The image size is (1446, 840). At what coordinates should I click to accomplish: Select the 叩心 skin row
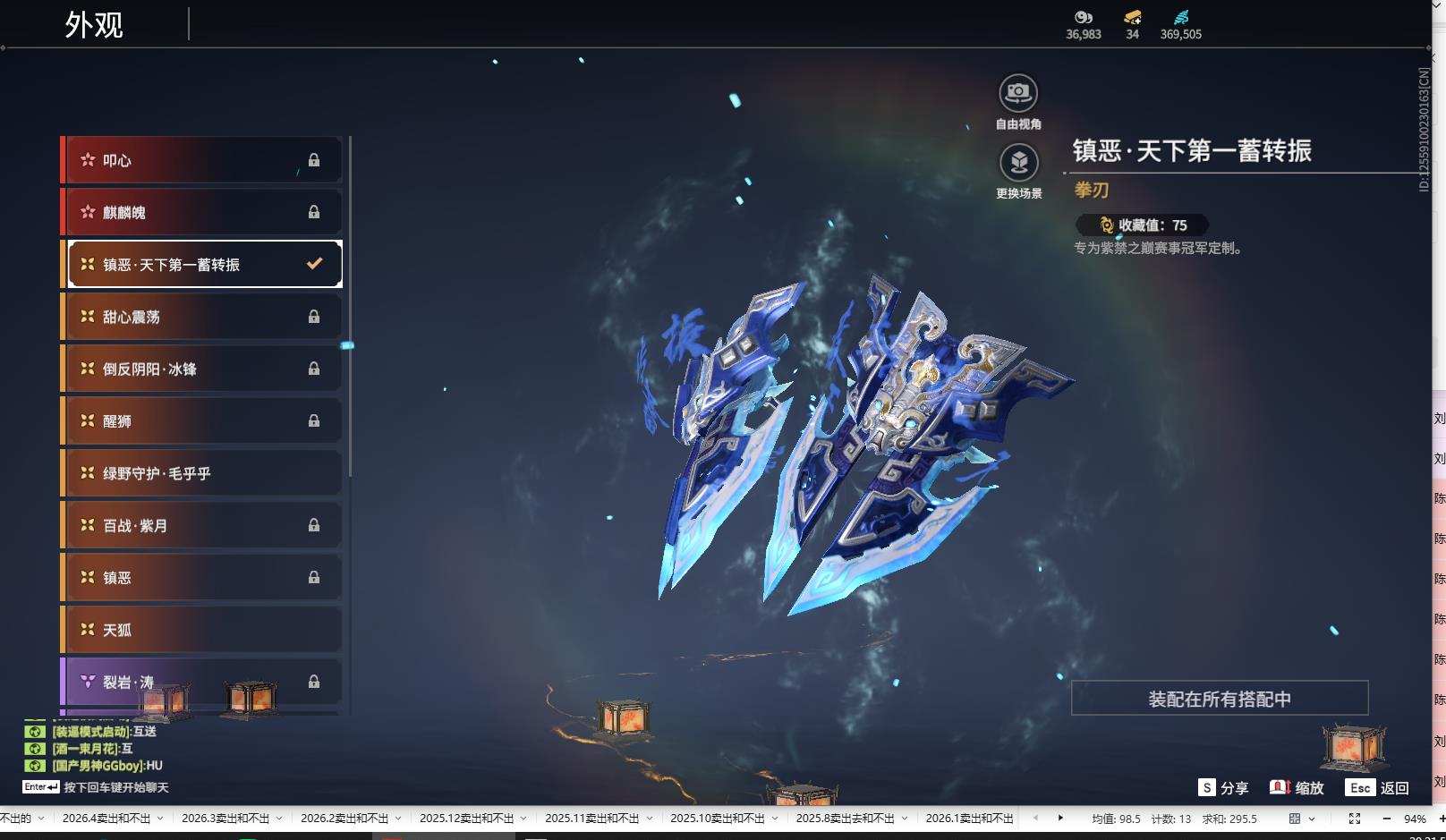201,160
